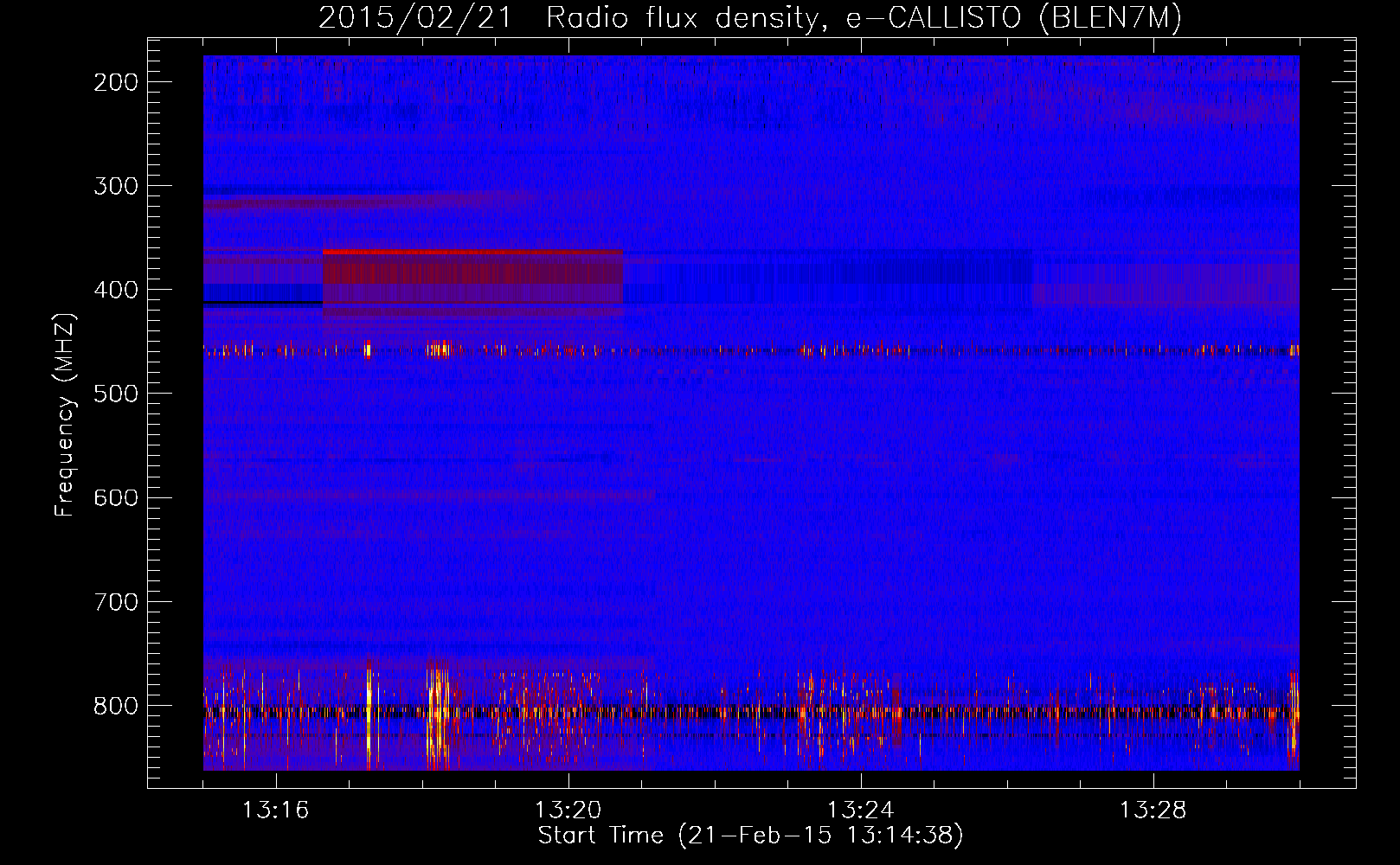Viewport: 1400px width, 865px height.
Task: Click the 13:28 time tick label
Action: pyautogui.click(x=1153, y=811)
